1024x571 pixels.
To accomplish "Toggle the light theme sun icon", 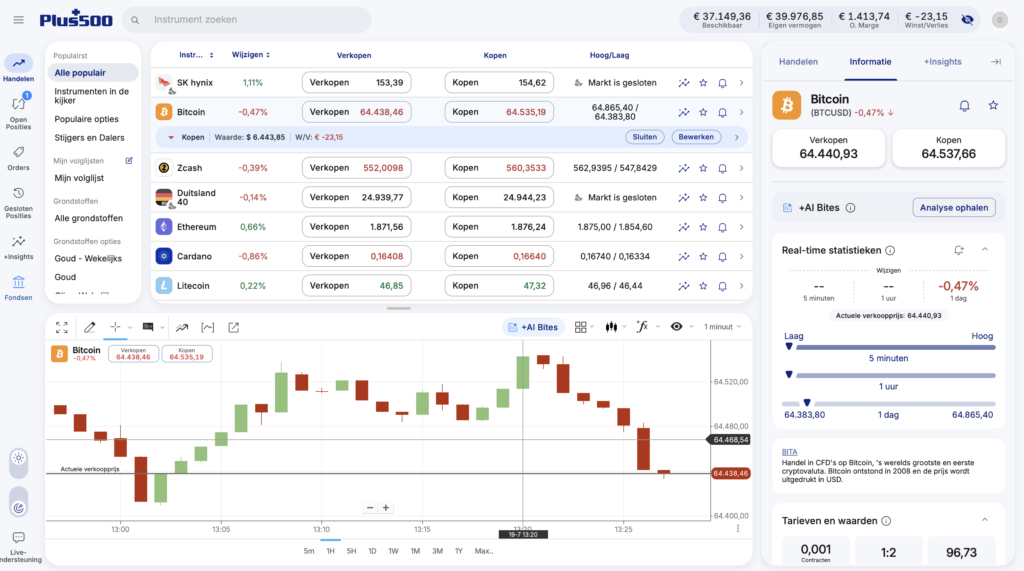I will coord(18,458).
